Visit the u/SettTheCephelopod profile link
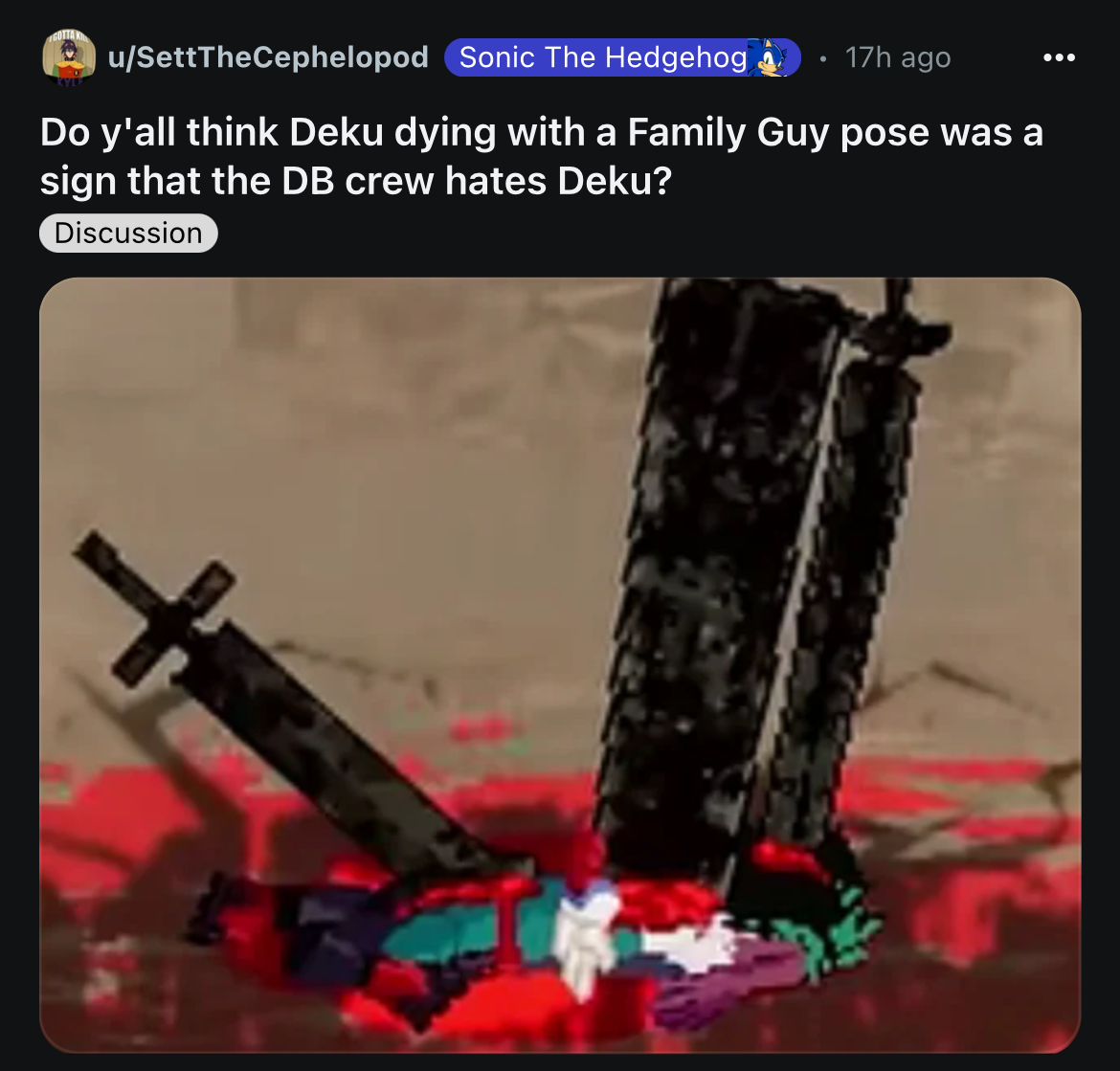This screenshot has width=1120, height=1071. pyautogui.click(x=268, y=57)
